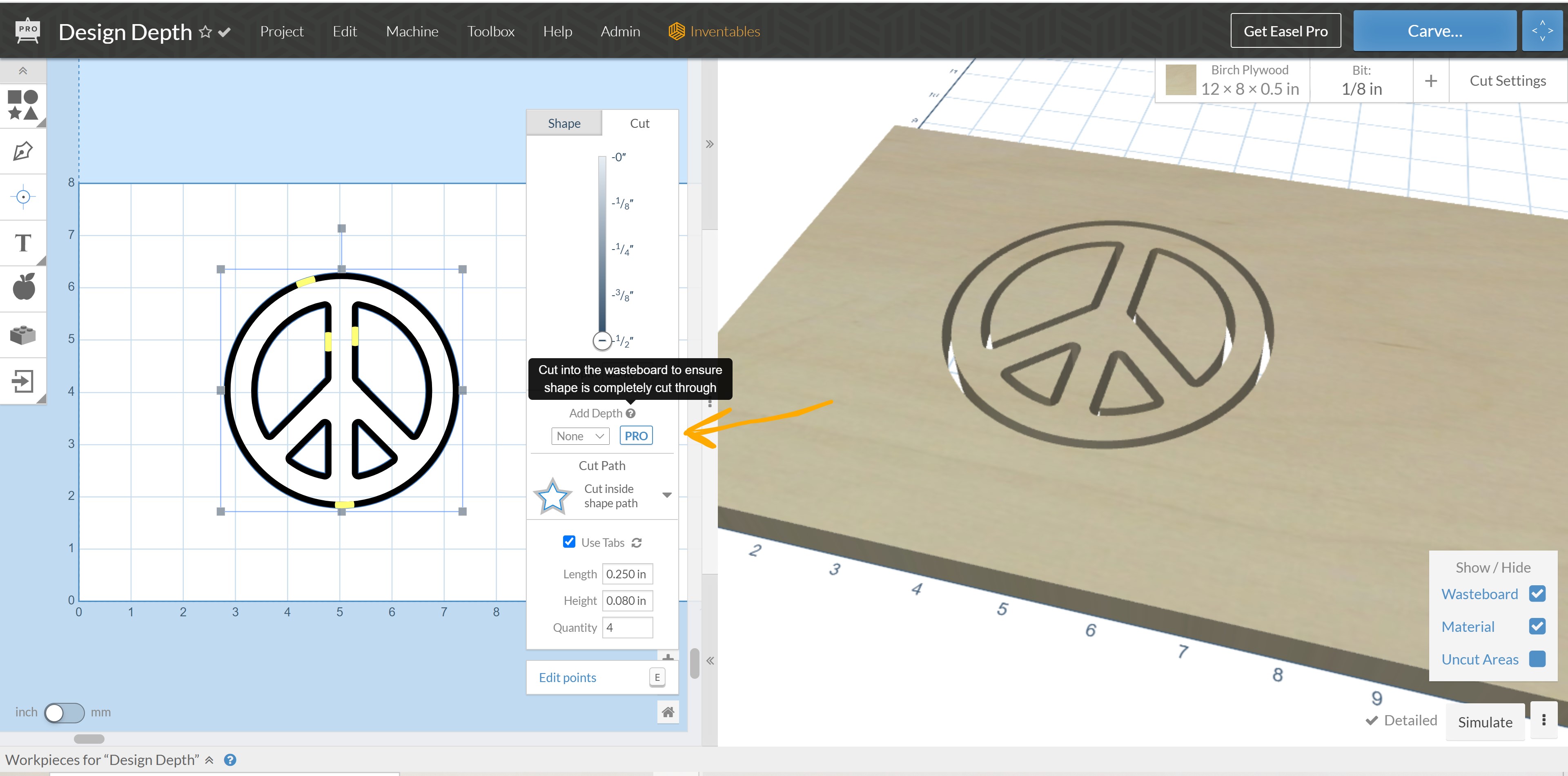Viewport: 1568px width, 776px height.
Task: Click the Import file icon
Action: 22,381
